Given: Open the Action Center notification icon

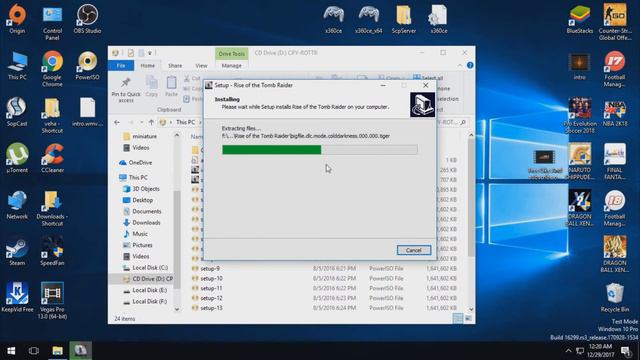Looking at the screenshot, I should pos(625,351).
